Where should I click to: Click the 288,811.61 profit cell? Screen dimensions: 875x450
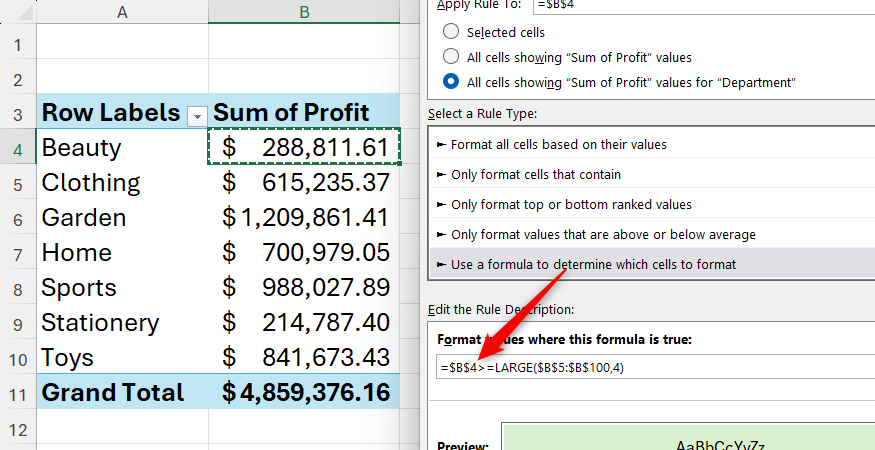tap(304, 147)
